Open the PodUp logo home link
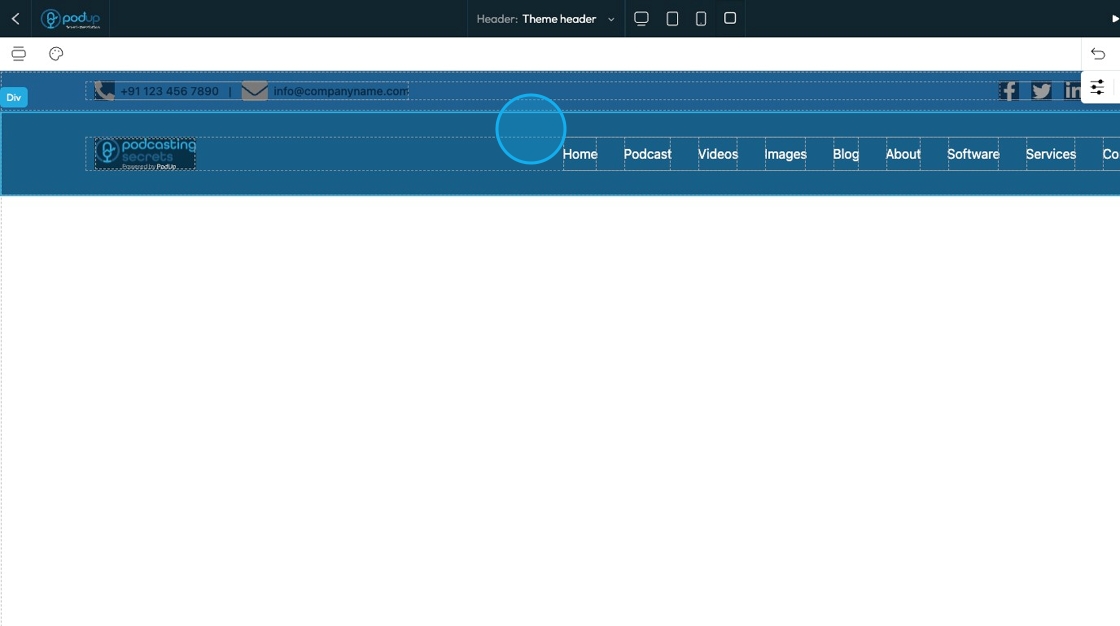 click(70, 19)
